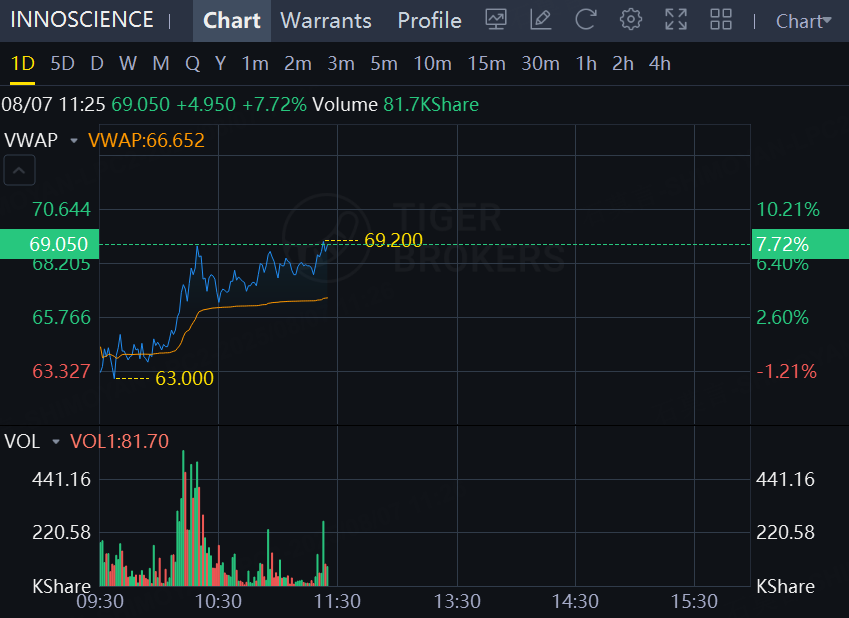Open the VOL indicator dropdown
The height and width of the screenshot is (618, 849).
click(56, 441)
